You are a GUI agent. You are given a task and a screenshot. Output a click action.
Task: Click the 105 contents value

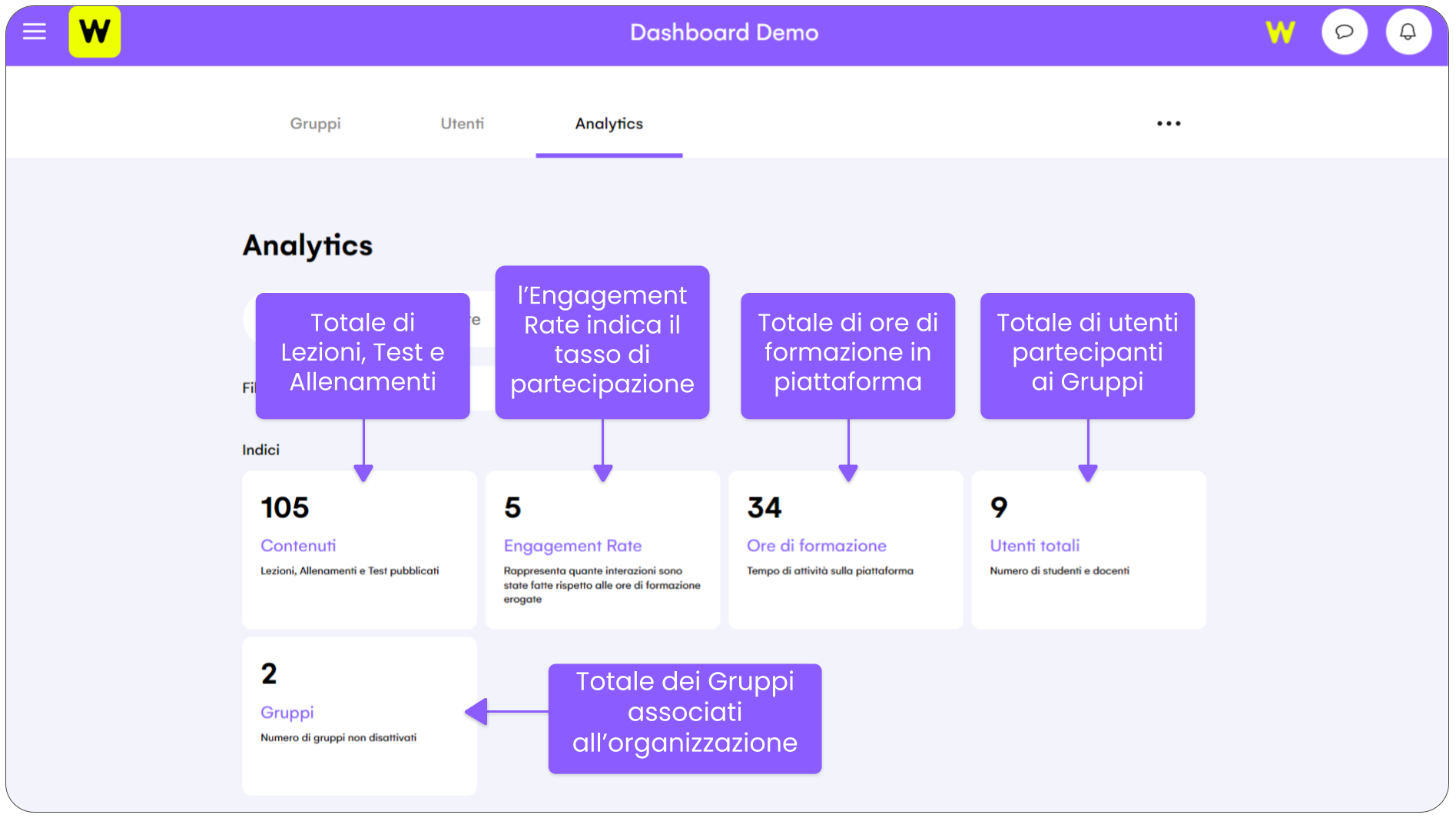click(x=284, y=507)
